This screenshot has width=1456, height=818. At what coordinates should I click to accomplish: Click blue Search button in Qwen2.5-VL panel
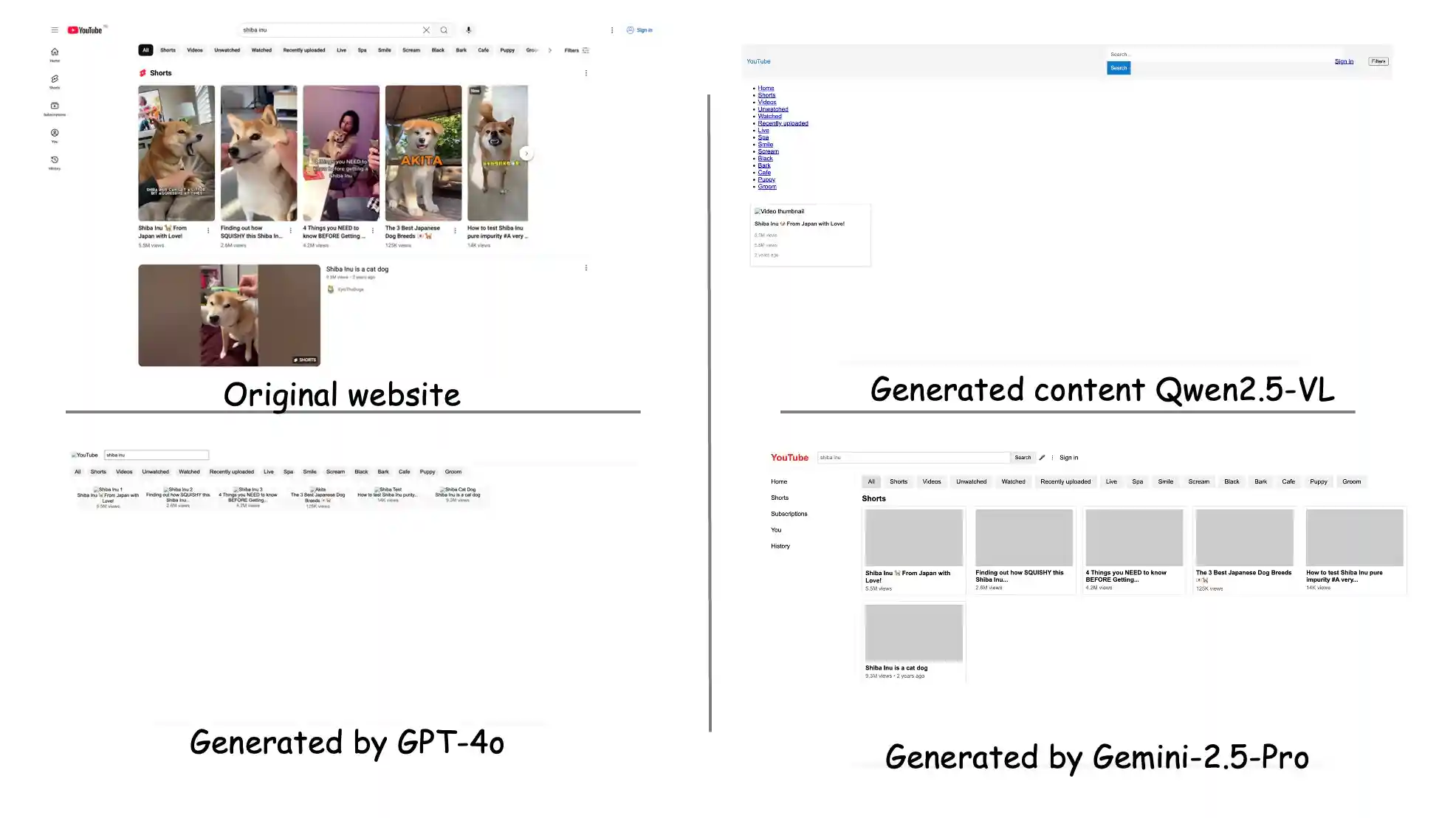pyautogui.click(x=1119, y=68)
